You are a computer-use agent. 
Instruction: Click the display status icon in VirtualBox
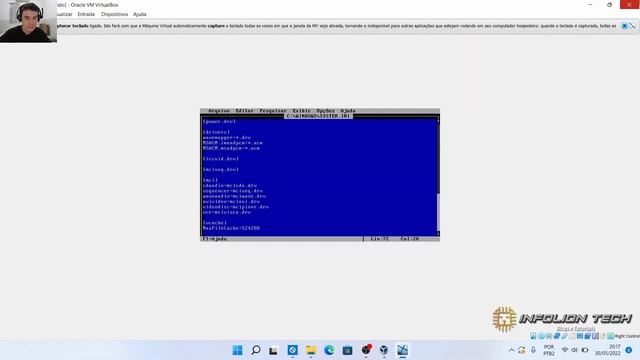tap(580, 336)
